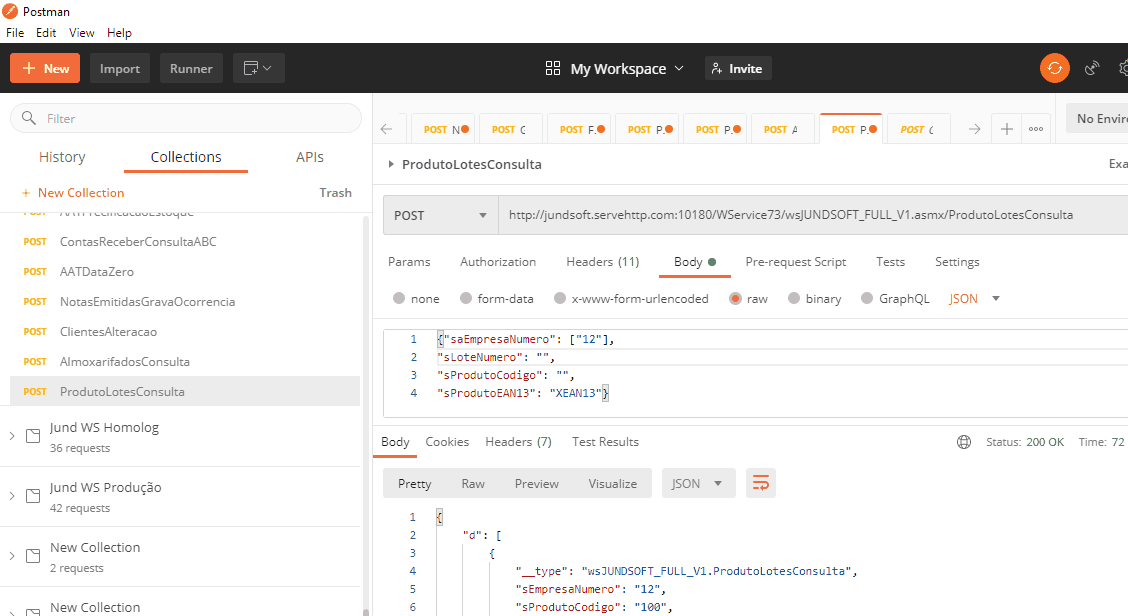Click the plus icon to open new tab
The image size is (1128, 616).
click(x=1007, y=129)
